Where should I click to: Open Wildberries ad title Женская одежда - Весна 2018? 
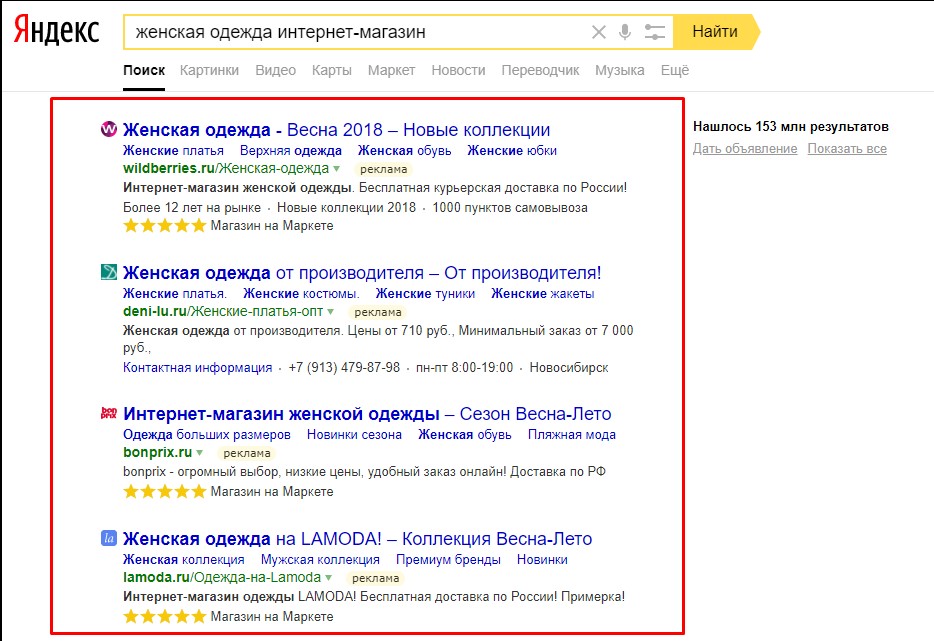point(337,129)
